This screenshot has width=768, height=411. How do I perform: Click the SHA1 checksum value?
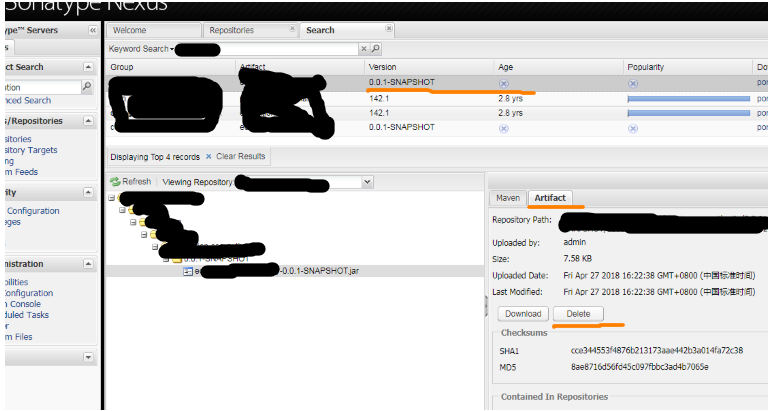click(x=657, y=351)
